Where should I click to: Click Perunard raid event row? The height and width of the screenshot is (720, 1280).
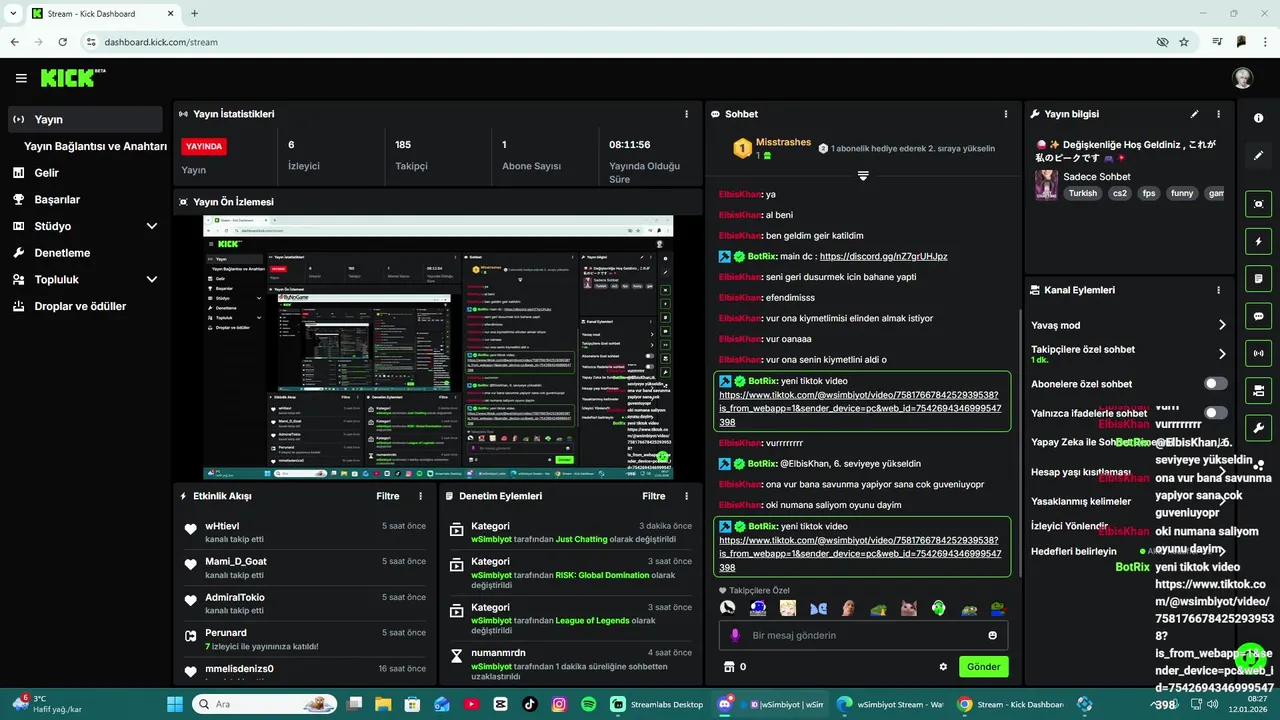click(x=305, y=639)
